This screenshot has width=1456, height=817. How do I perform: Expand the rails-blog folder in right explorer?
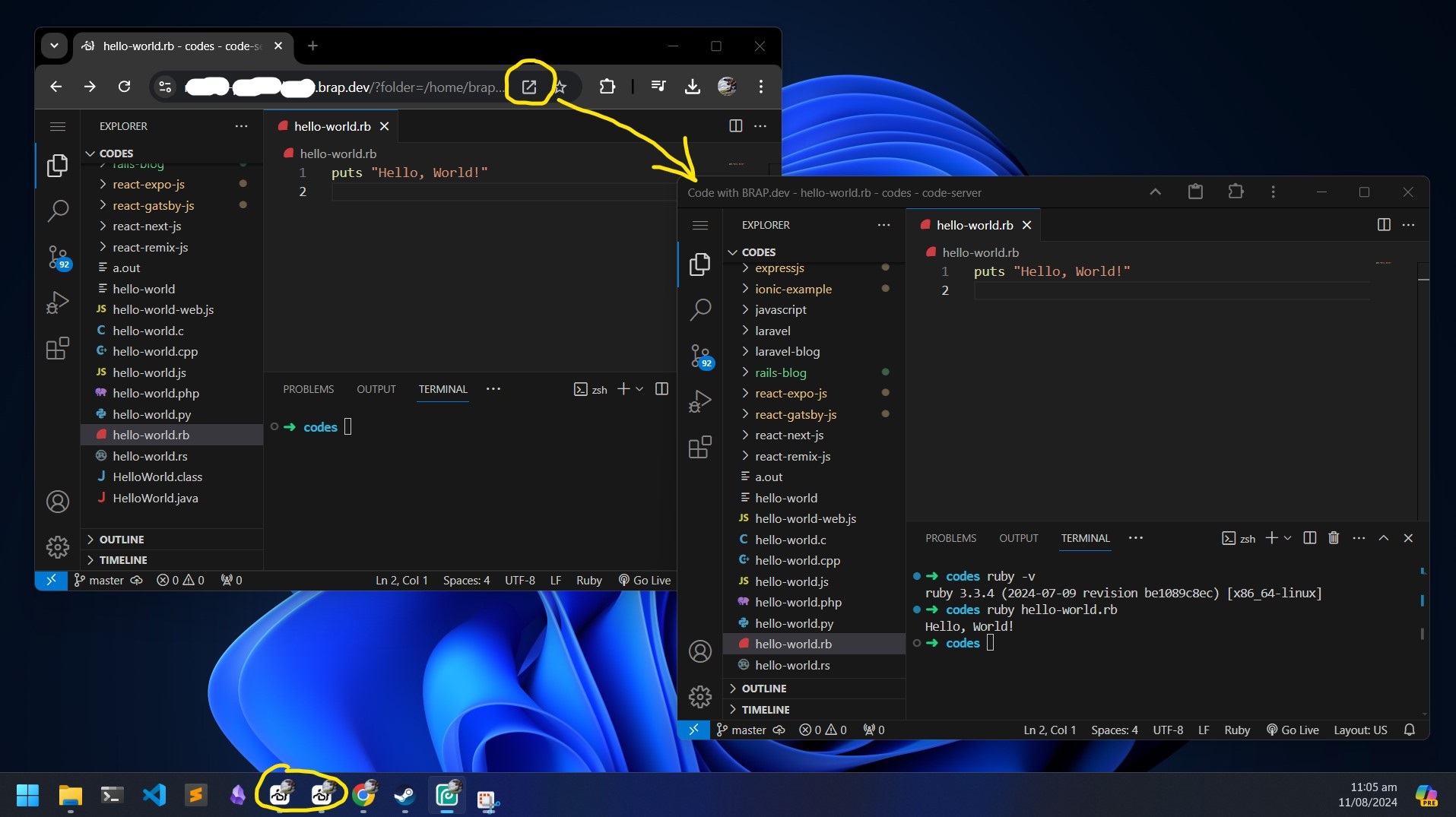(780, 372)
